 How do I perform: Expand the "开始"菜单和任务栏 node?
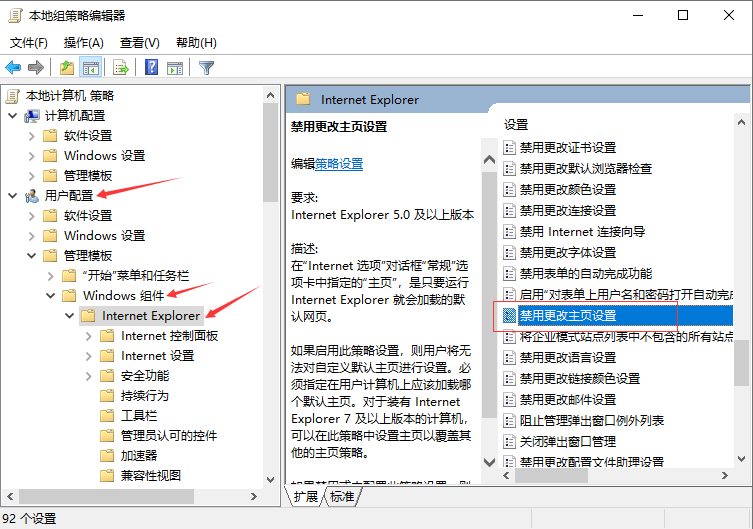click(51, 276)
